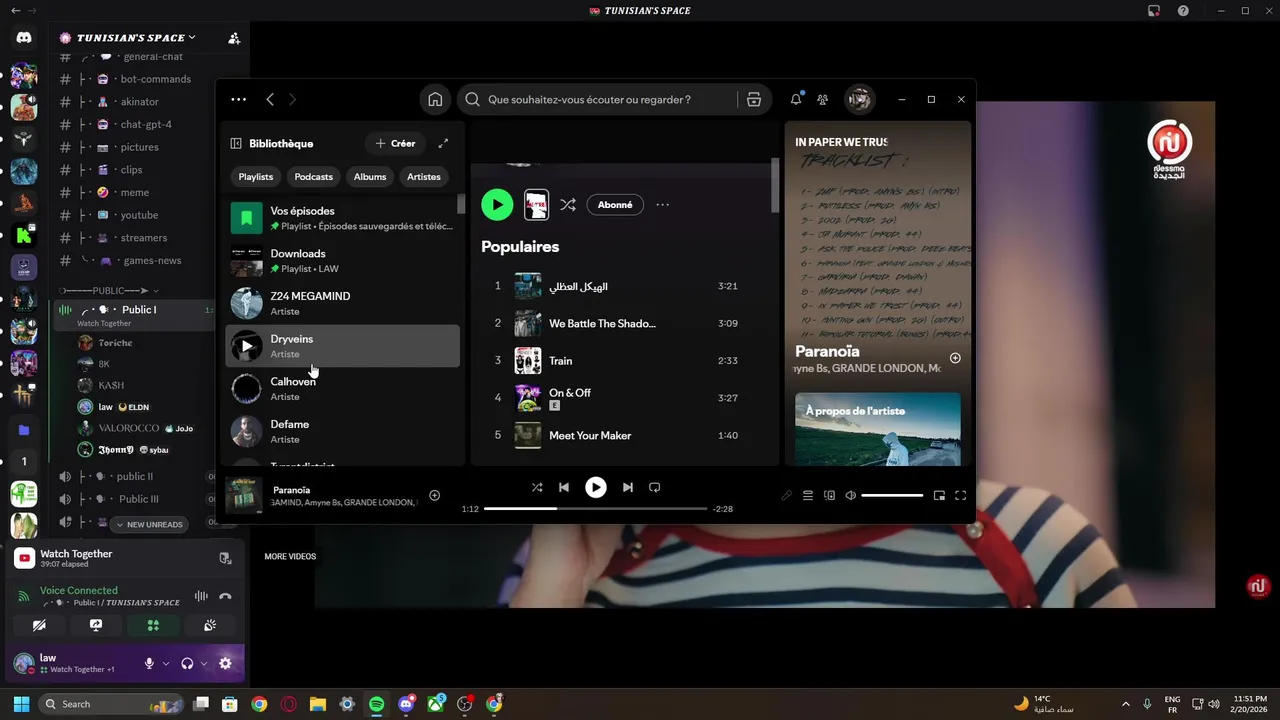Select the Albums filter
The image size is (1280, 720).
click(370, 177)
